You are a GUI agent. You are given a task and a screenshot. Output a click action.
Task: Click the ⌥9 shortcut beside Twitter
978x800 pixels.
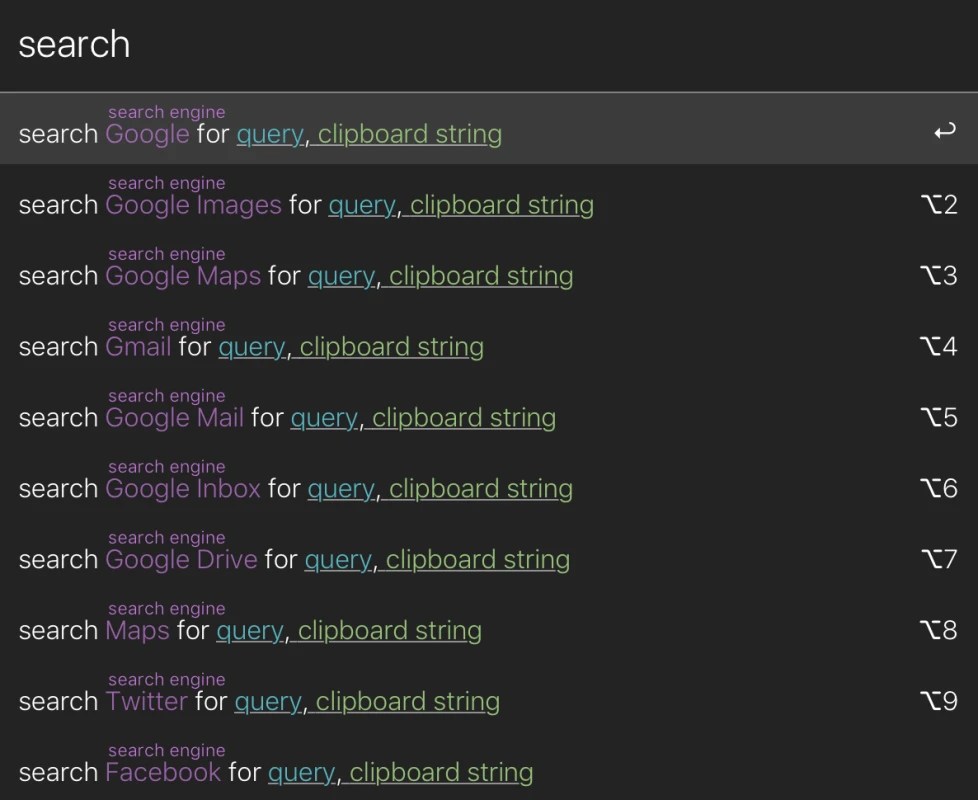tap(940, 701)
